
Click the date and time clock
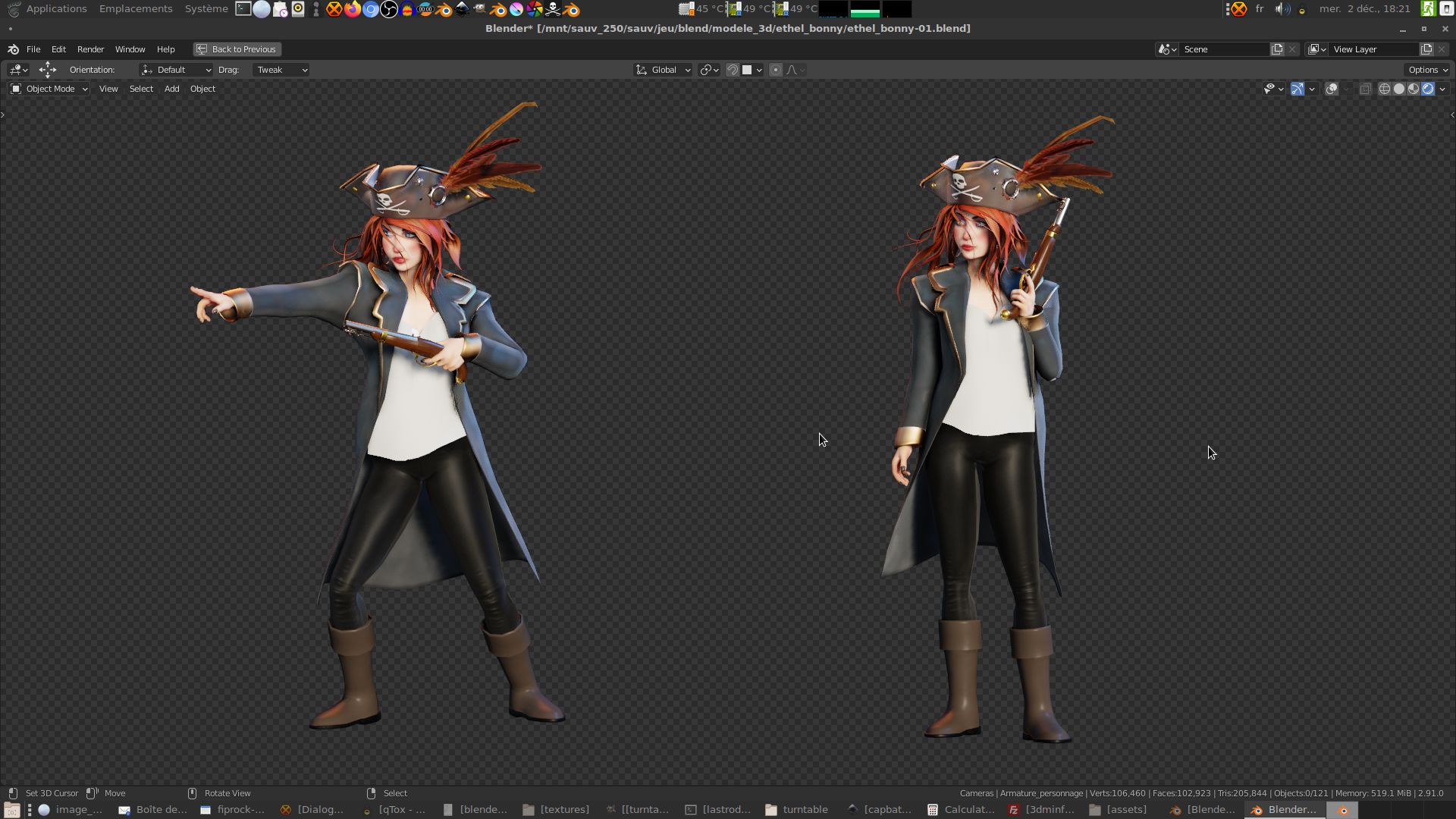[x=1364, y=9]
